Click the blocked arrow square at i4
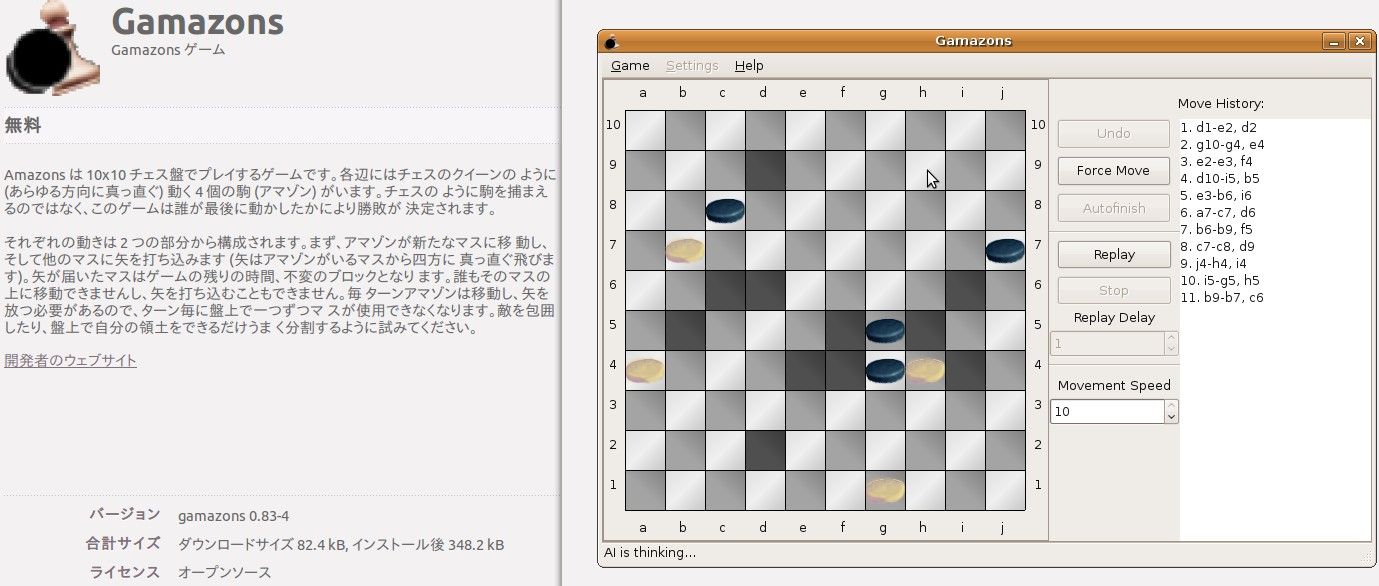The height and width of the screenshot is (586, 1379). click(965, 370)
